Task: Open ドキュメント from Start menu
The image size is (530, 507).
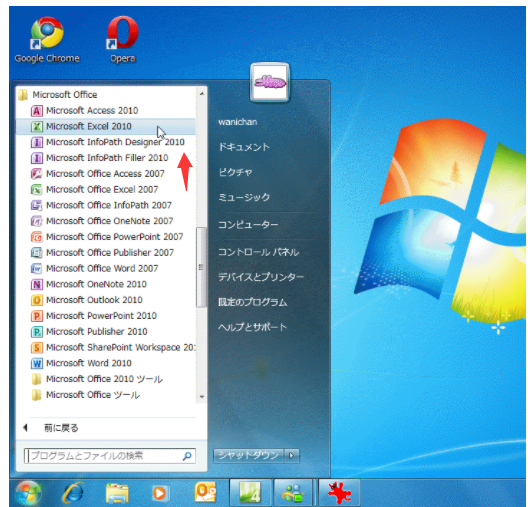Action: click(x=244, y=147)
